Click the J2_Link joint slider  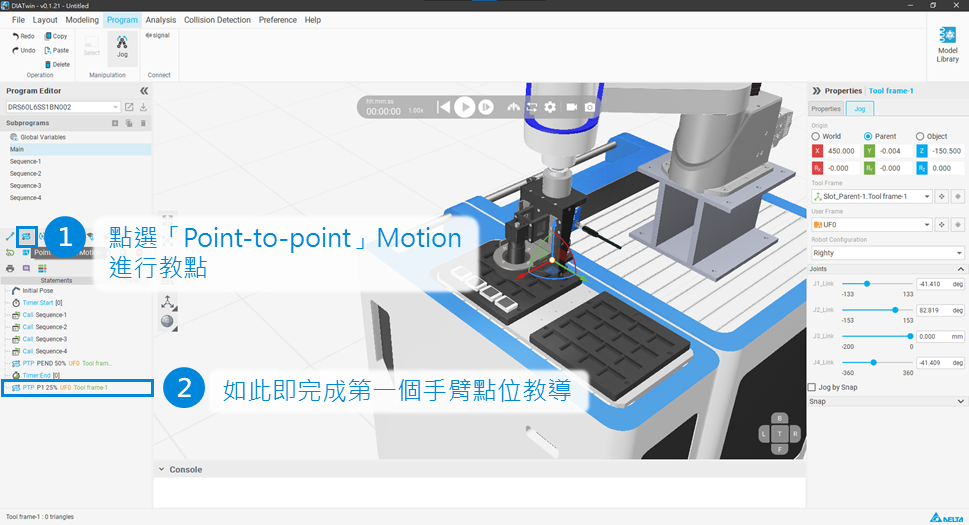878,310
